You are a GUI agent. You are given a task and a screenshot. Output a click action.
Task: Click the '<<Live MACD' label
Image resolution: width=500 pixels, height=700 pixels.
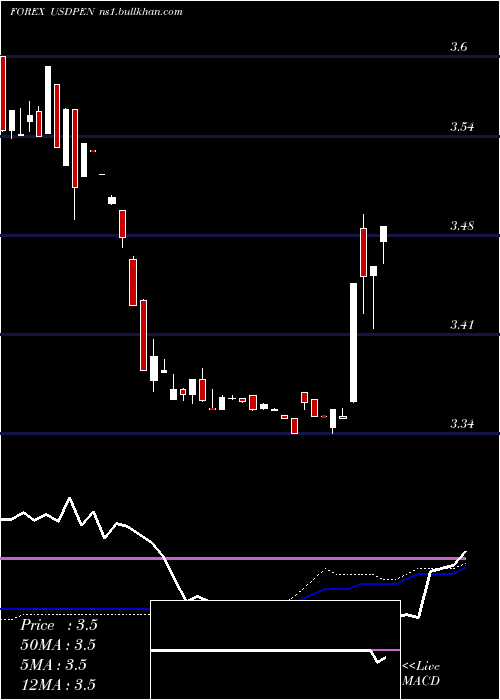(421, 674)
